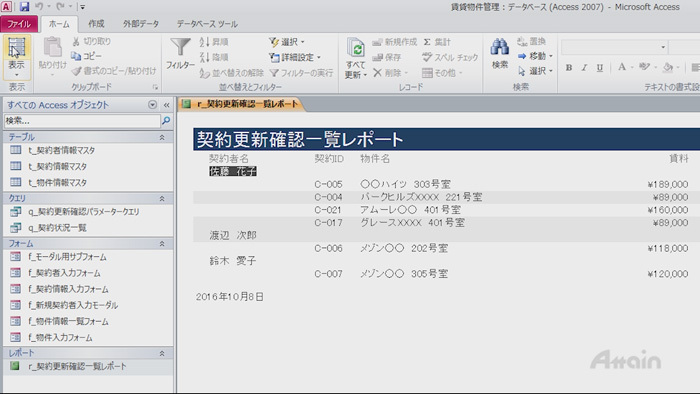Sort descending with 降順

214,57
